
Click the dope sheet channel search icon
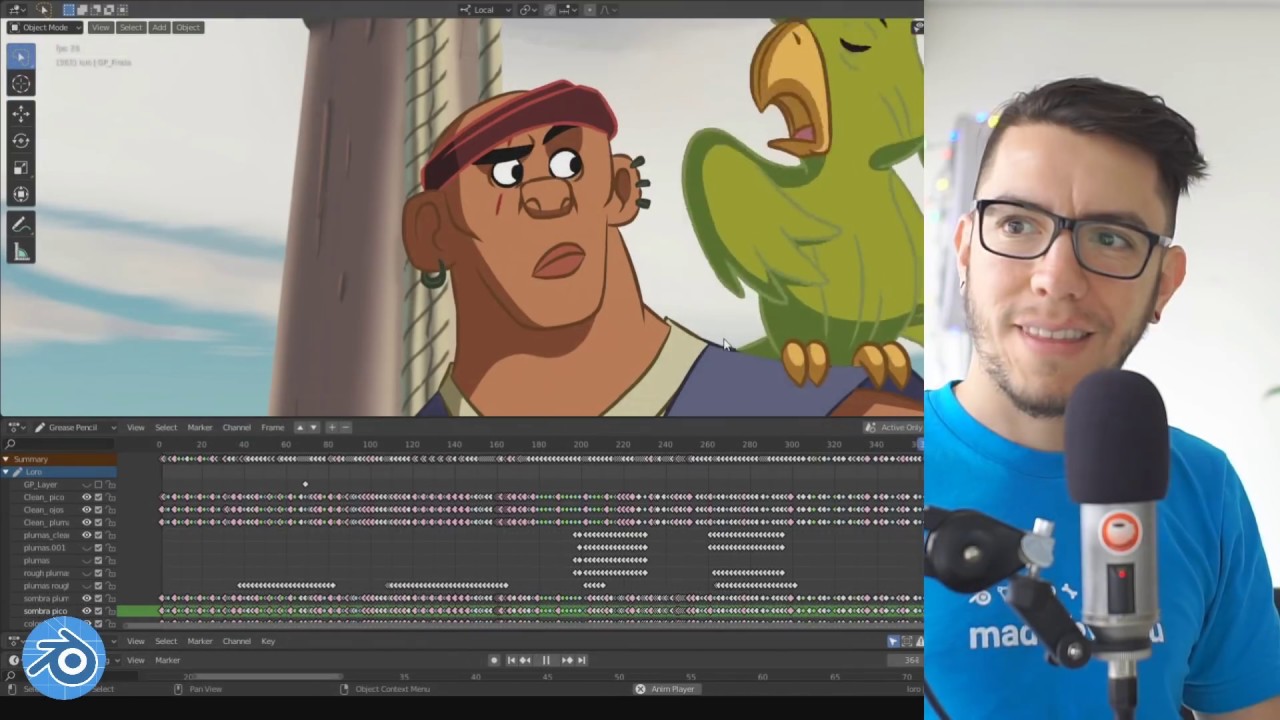pyautogui.click(x=10, y=444)
